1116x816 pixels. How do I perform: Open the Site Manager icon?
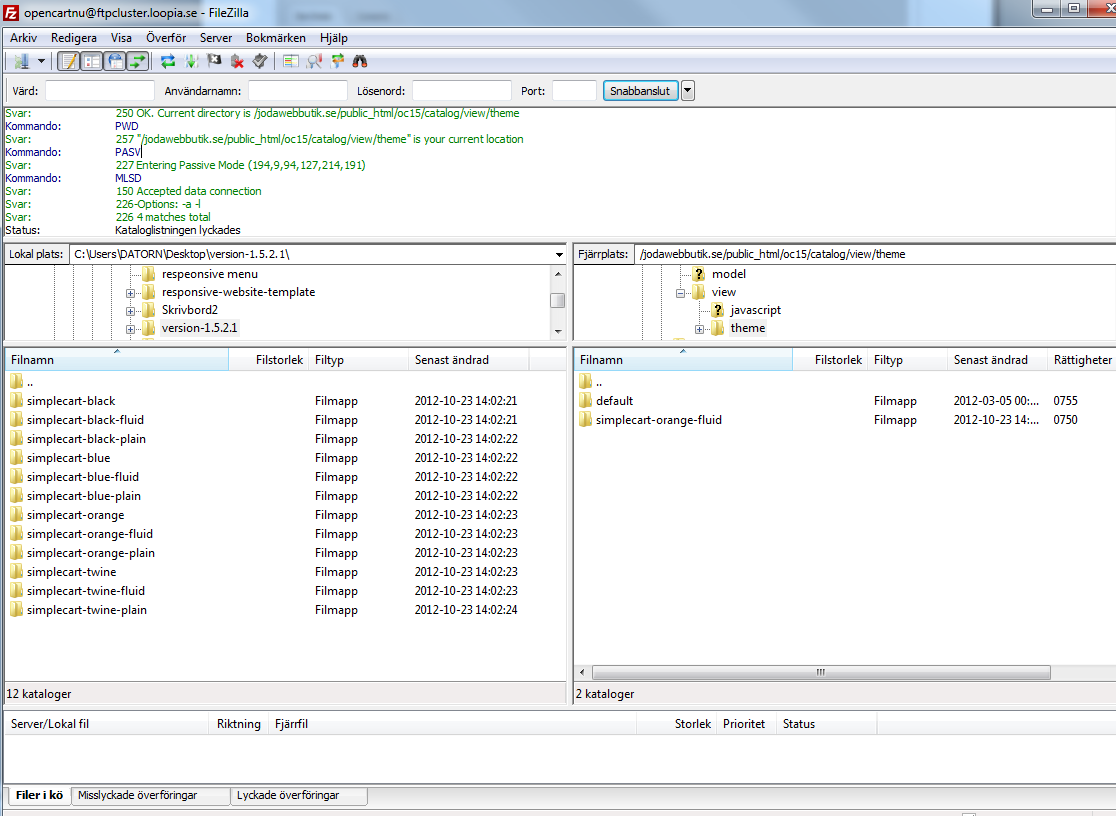coord(21,61)
